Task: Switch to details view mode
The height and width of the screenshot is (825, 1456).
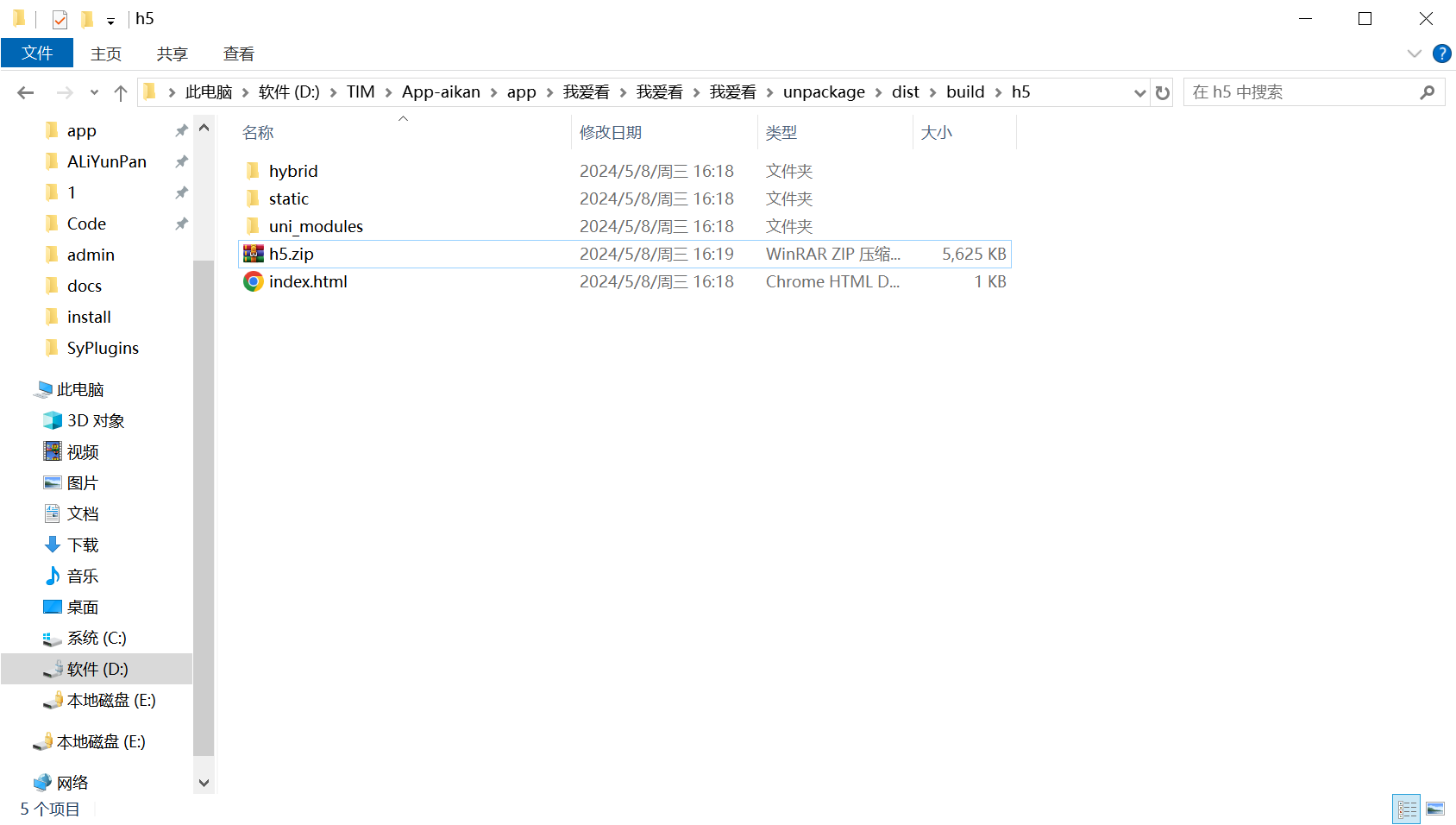Action: [x=1407, y=809]
